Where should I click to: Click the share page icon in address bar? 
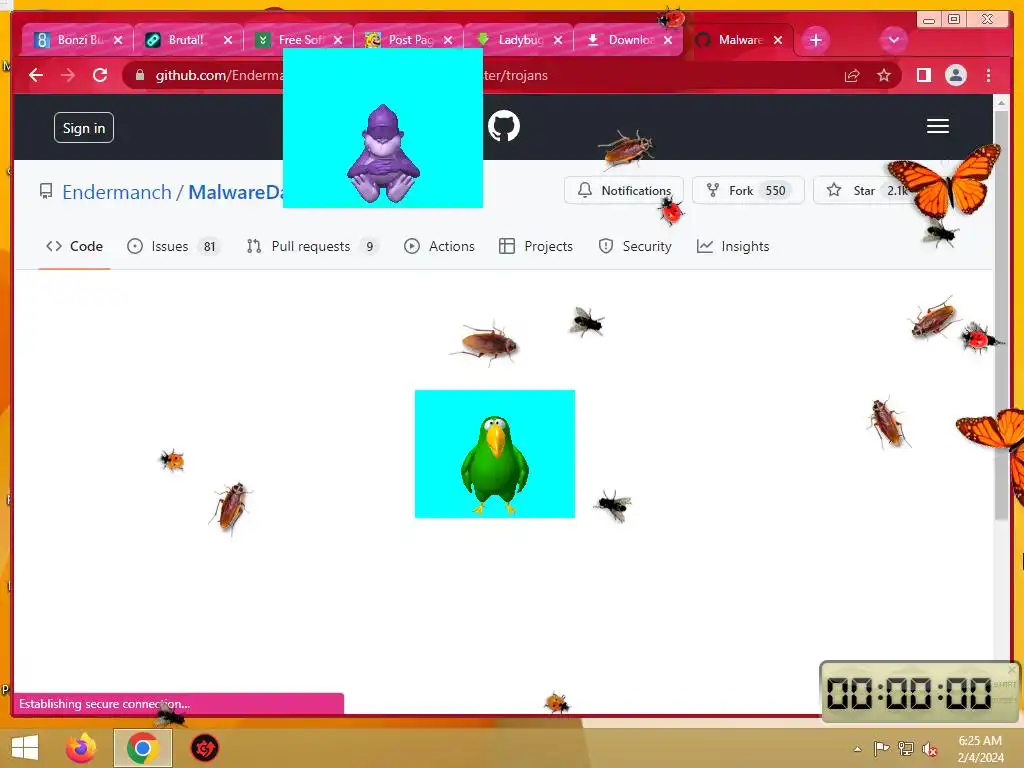[852, 76]
